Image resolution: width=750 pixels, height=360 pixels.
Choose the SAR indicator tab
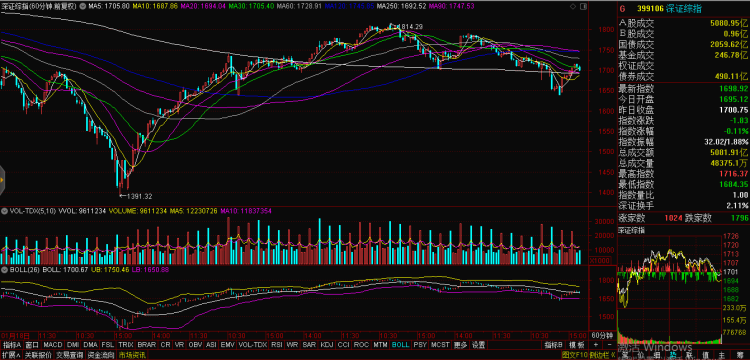[309, 345]
